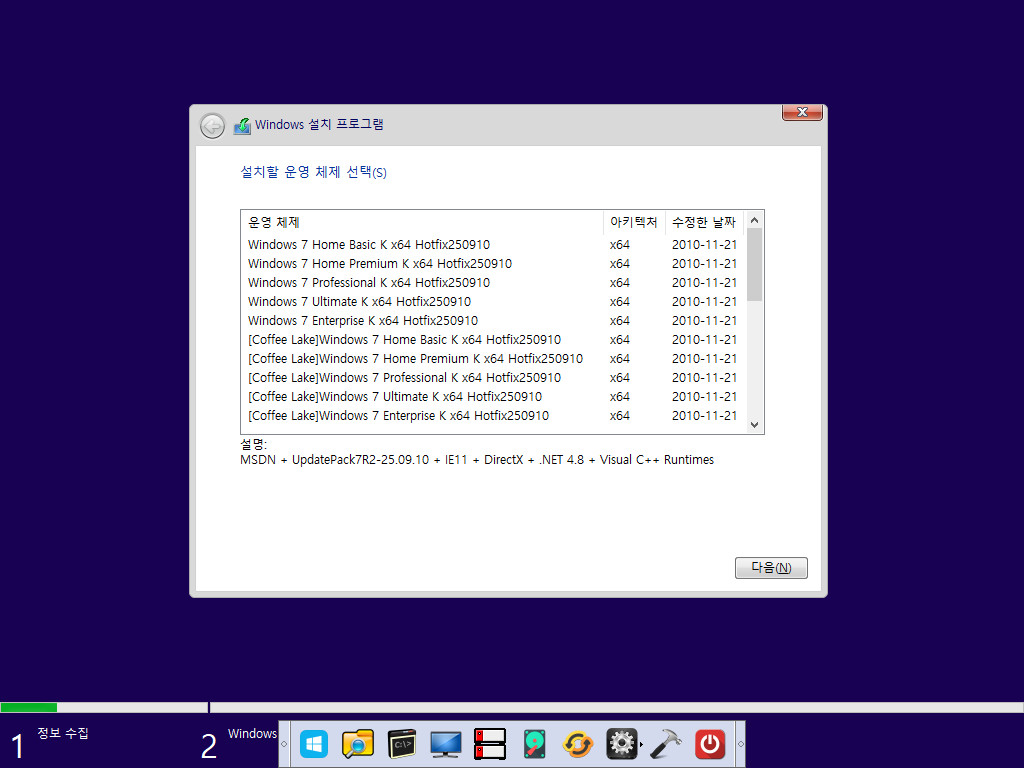Select Windows 7 Home Premium K x64 Hotfix250910
The width and height of the screenshot is (1024, 768).
494,263
